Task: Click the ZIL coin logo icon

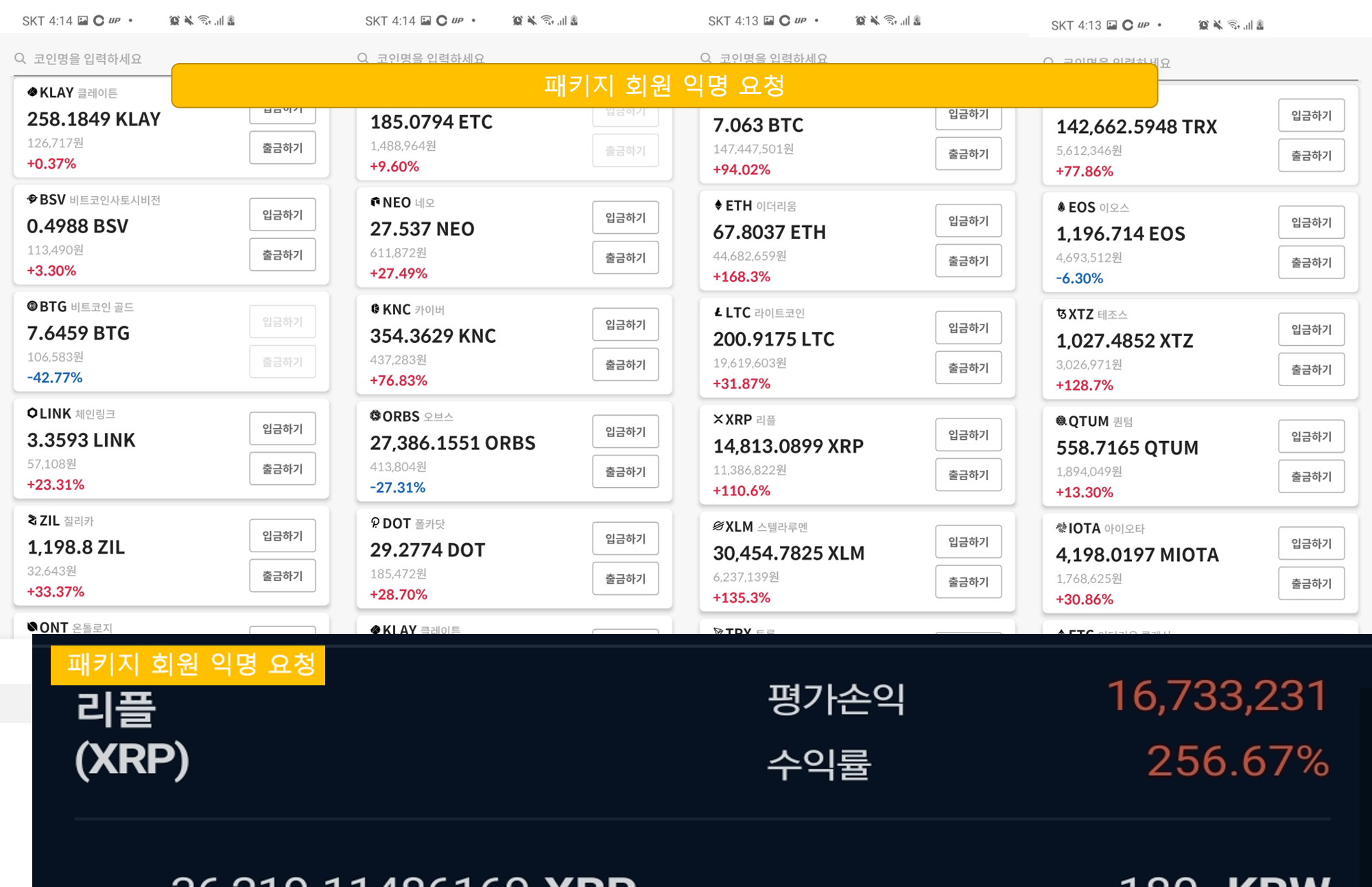Action: (32, 520)
